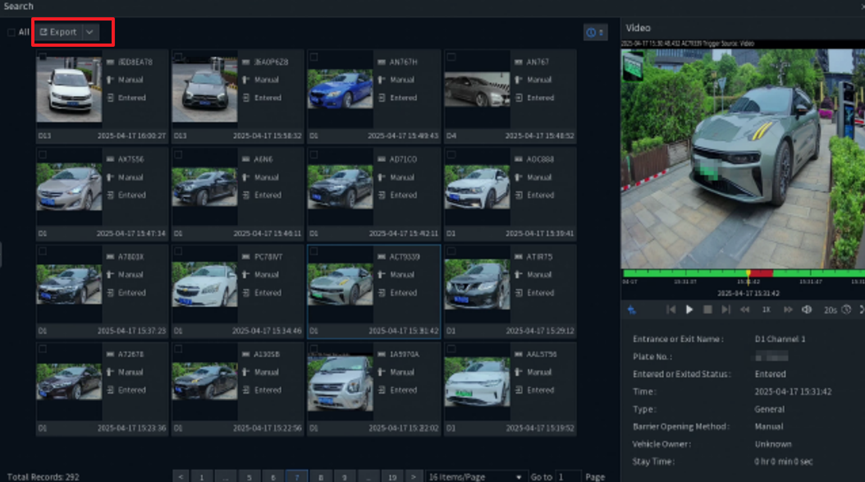Click the Vehicle Owner value Unknown
This screenshot has width=865, height=482.
[773, 444]
